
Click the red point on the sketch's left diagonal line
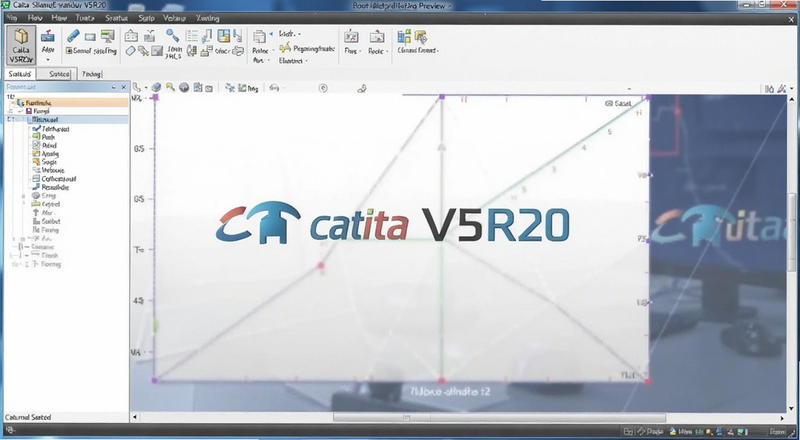click(x=321, y=265)
